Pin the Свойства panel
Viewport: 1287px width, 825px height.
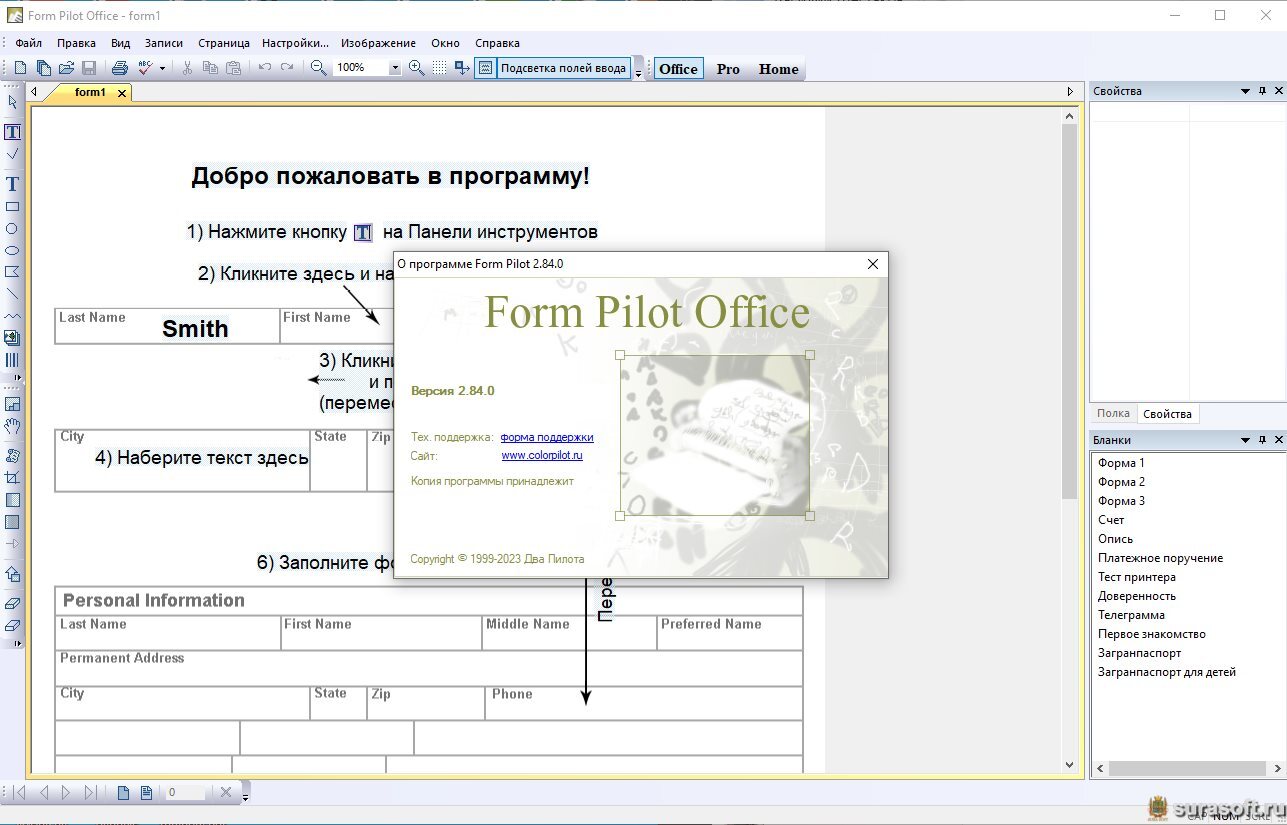tap(1262, 91)
